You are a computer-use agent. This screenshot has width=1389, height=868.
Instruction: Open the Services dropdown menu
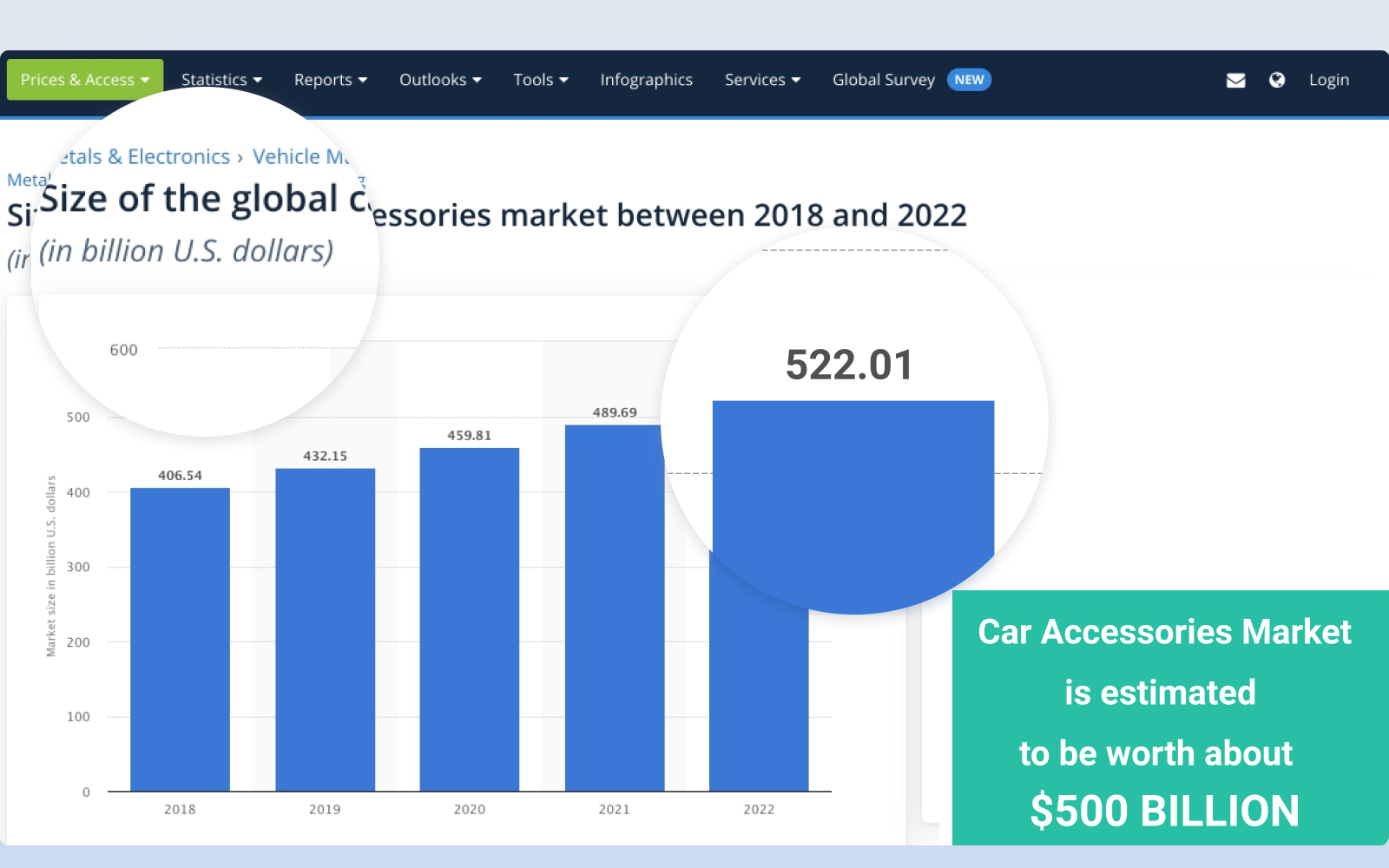[x=762, y=80]
